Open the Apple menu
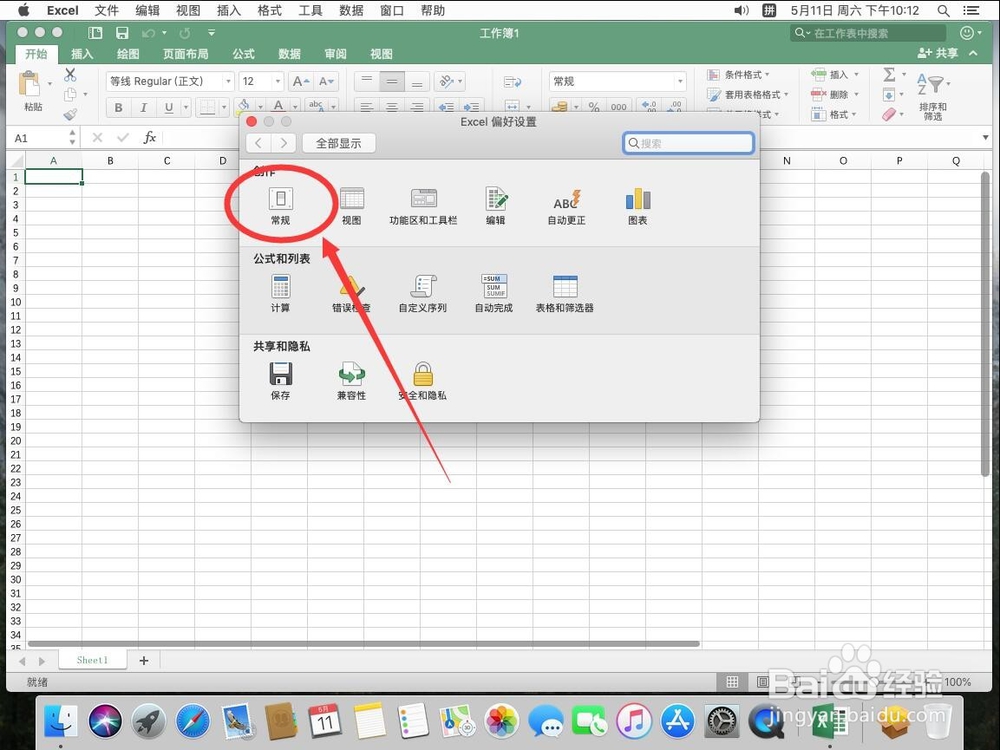The height and width of the screenshot is (750, 1000). coord(22,10)
